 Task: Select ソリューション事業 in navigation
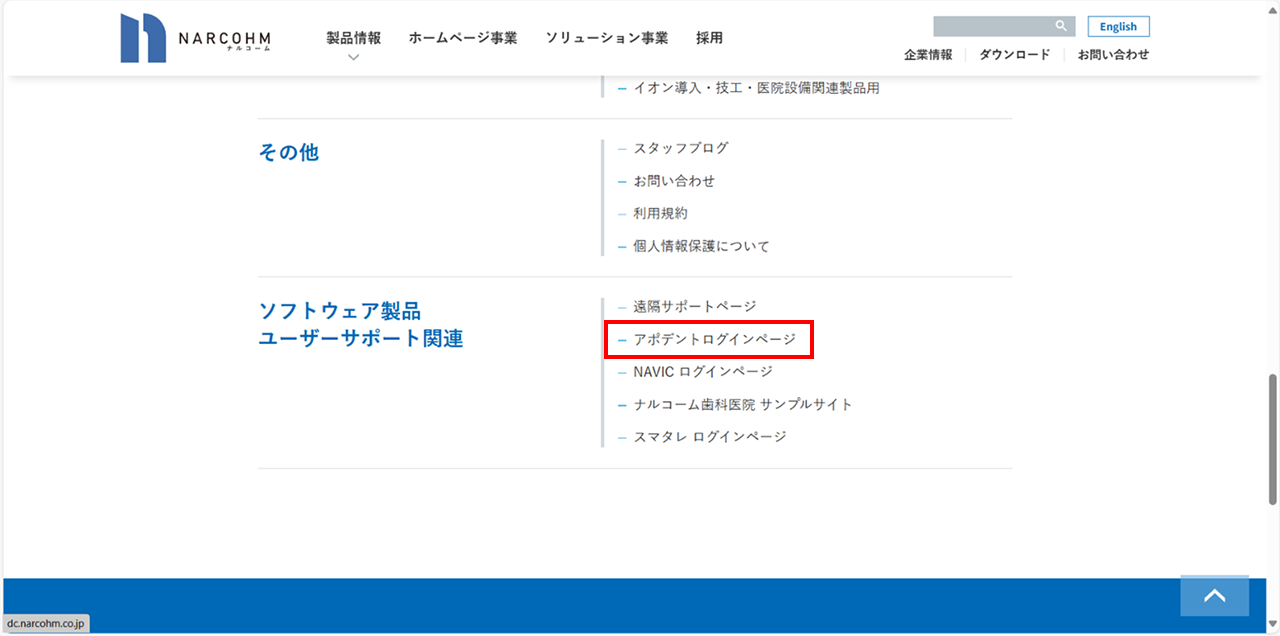(x=606, y=38)
